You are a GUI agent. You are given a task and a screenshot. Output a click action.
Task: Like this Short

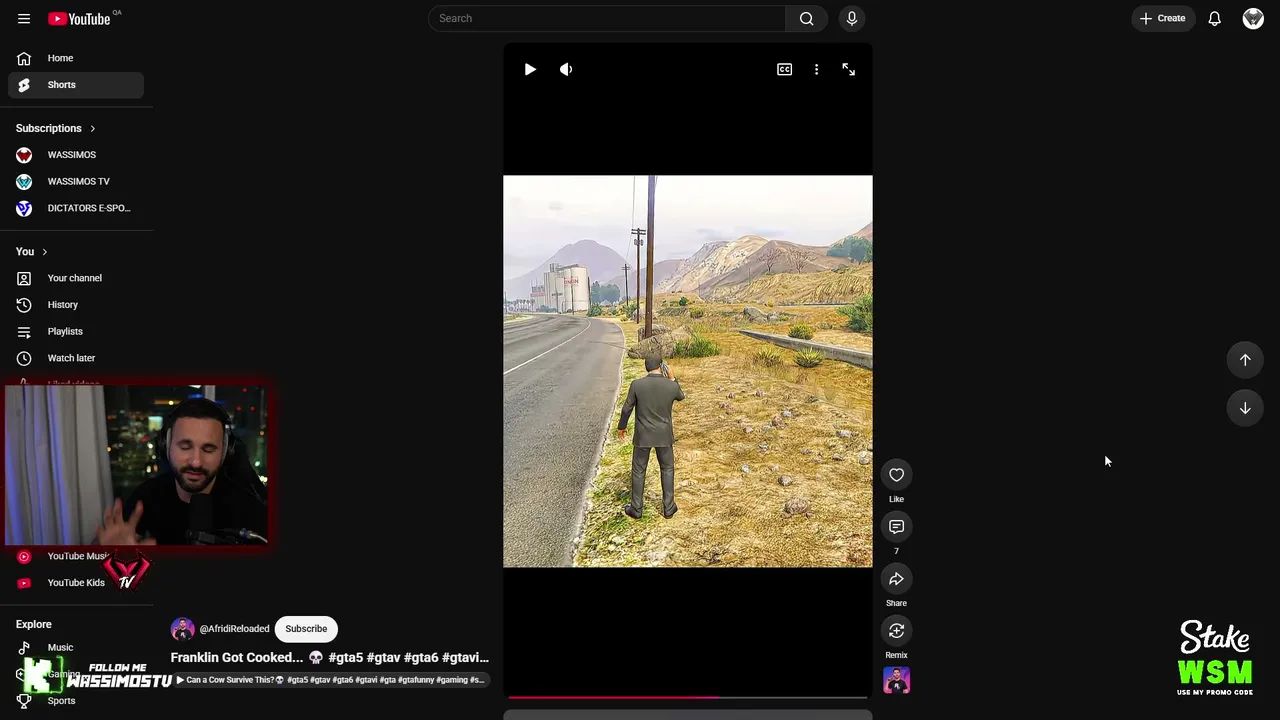[896, 475]
